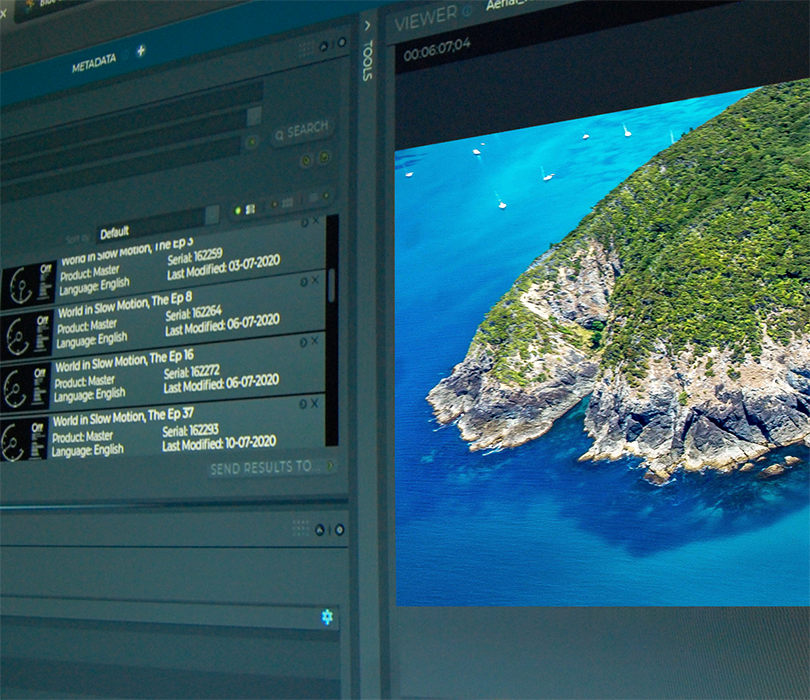Select the Aerial tab in the viewer
The width and height of the screenshot is (810, 700).
[507, 5]
